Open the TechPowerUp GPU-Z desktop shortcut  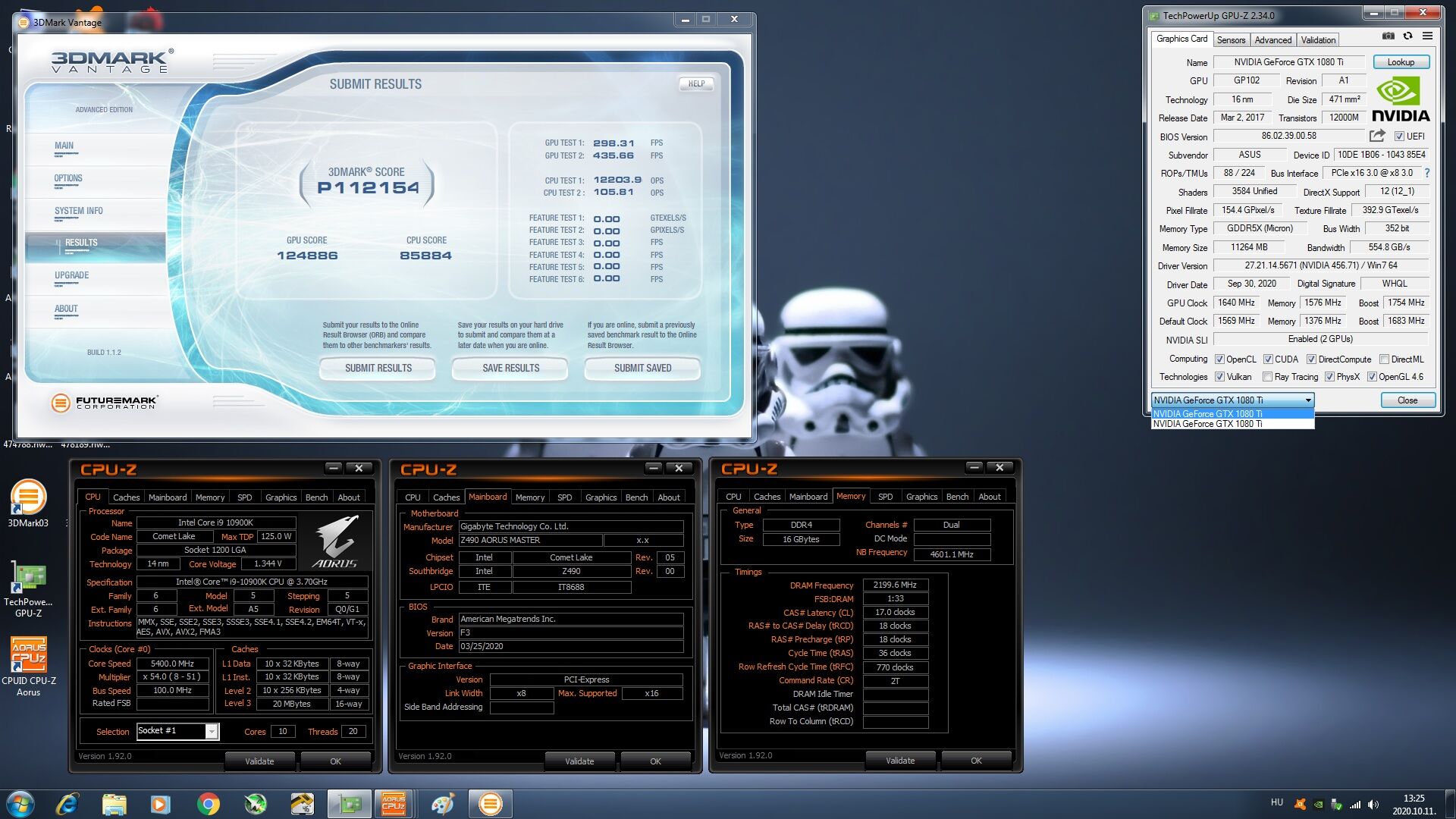[x=28, y=589]
